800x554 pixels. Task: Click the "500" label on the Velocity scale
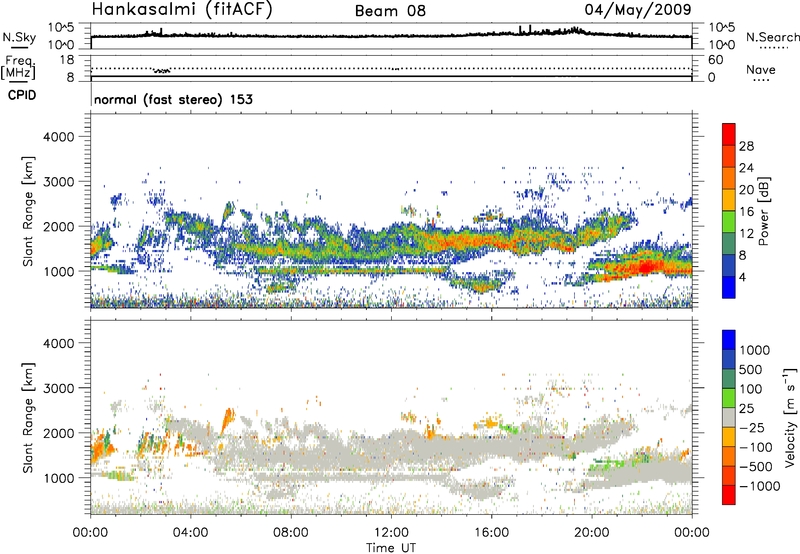click(751, 370)
